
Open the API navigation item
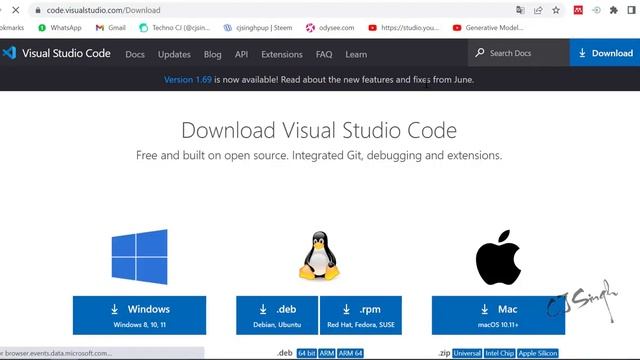[x=241, y=54]
